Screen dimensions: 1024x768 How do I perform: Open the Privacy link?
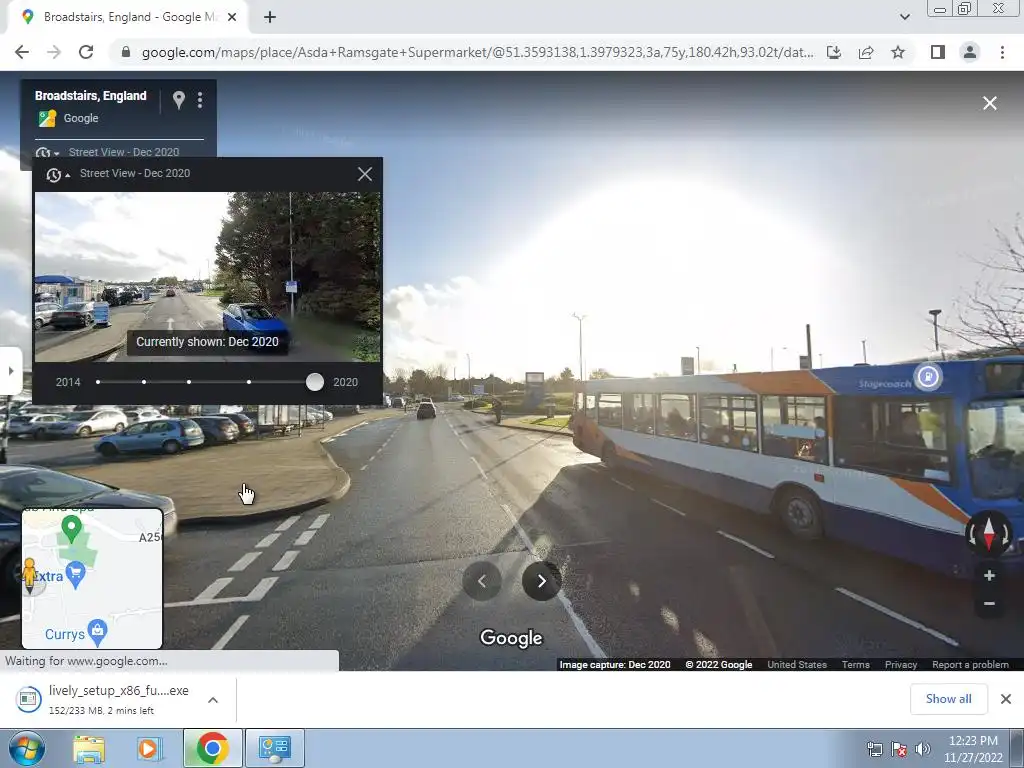point(901,665)
